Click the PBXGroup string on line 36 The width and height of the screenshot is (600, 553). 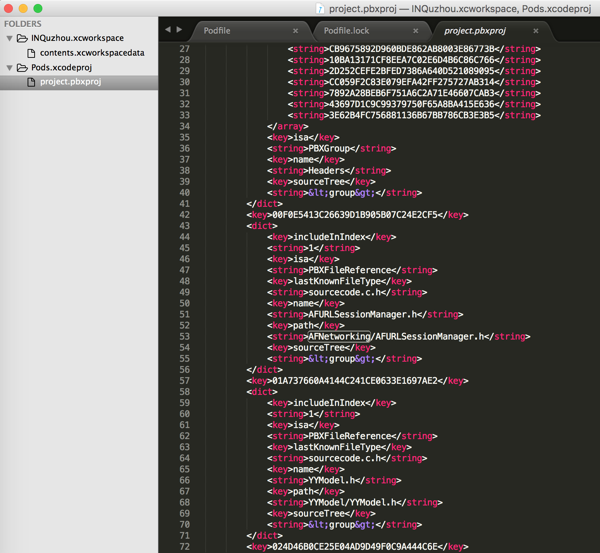pos(329,148)
